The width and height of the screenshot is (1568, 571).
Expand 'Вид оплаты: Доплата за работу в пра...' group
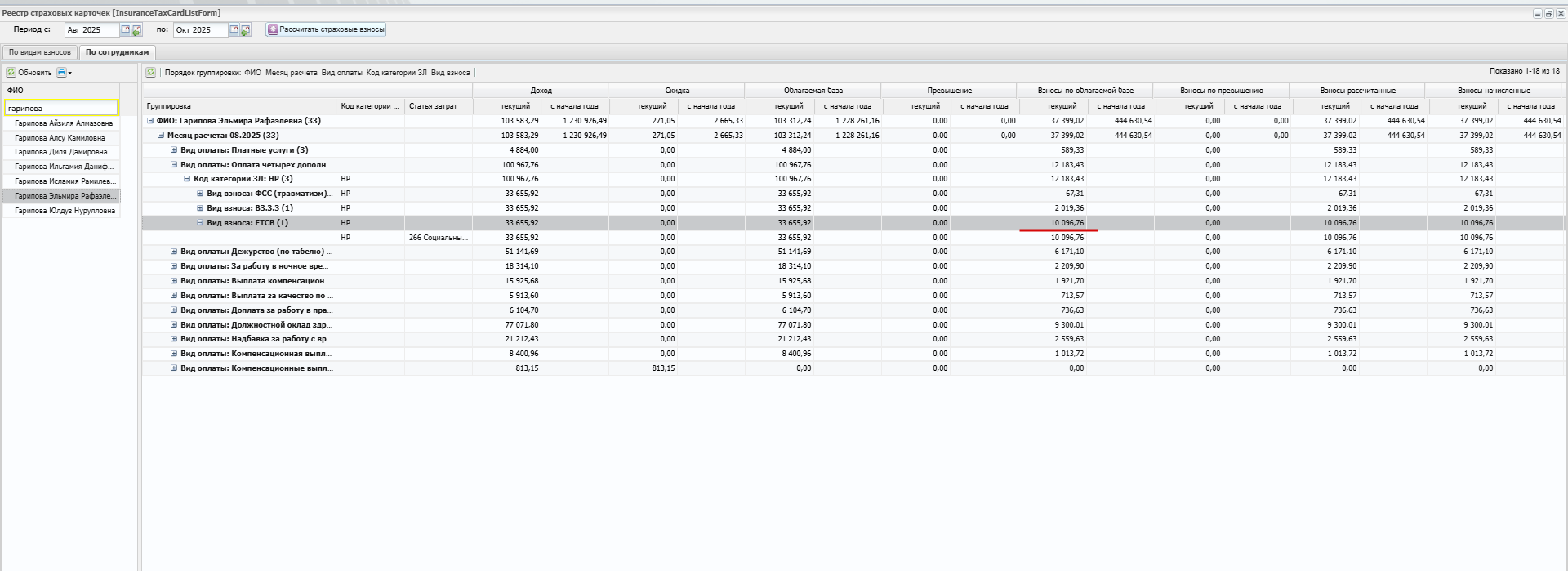coord(174,310)
